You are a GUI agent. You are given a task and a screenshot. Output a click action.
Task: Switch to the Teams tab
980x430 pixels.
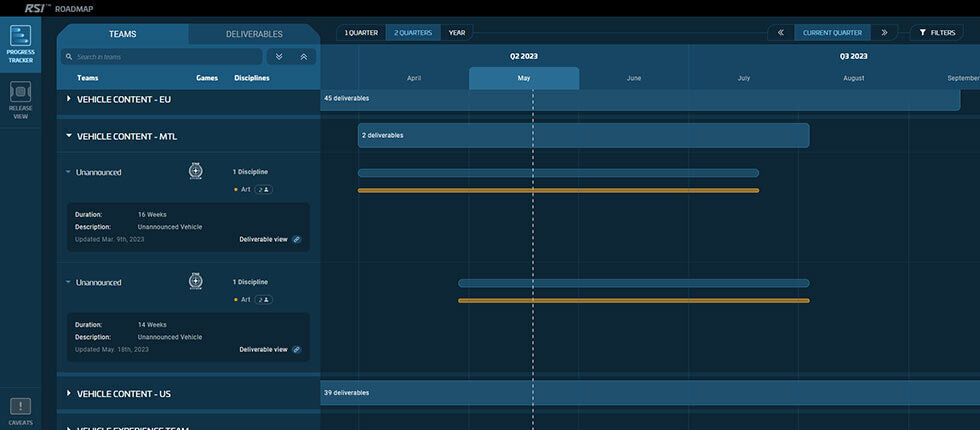pyautogui.click(x=122, y=34)
